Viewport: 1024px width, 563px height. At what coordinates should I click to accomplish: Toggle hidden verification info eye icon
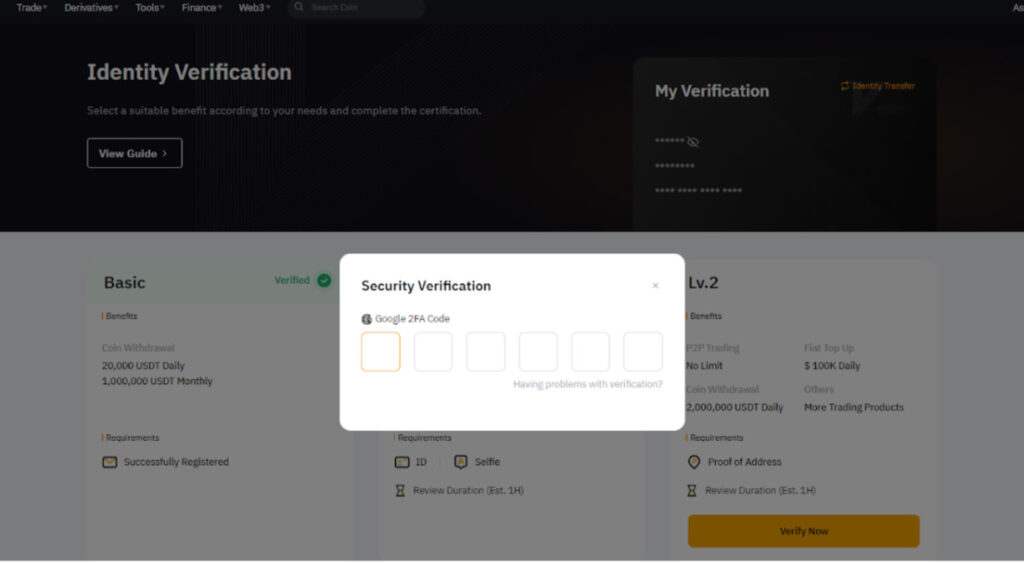click(x=693, y=142)
